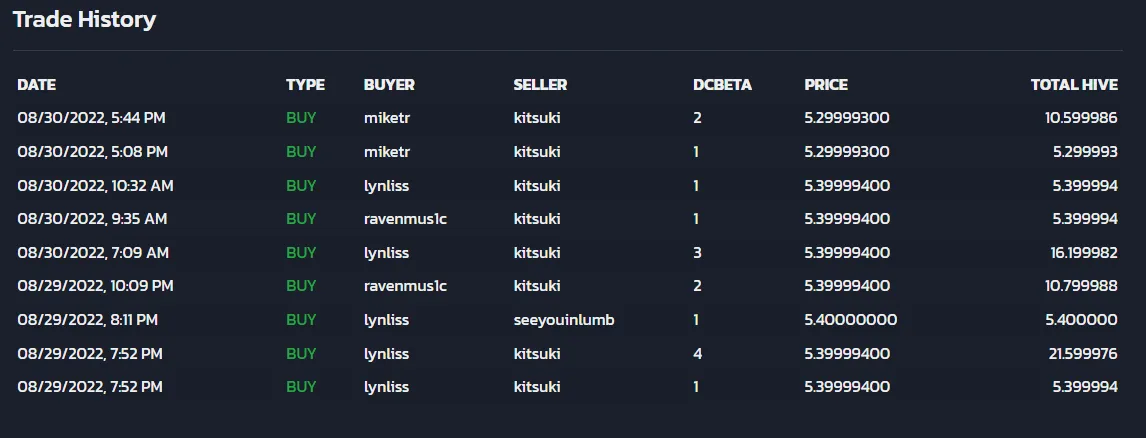Select the 16.199982 total HIVE cell
Image resolution: width=1146 pixels, height=438 pixels.
1084,253
